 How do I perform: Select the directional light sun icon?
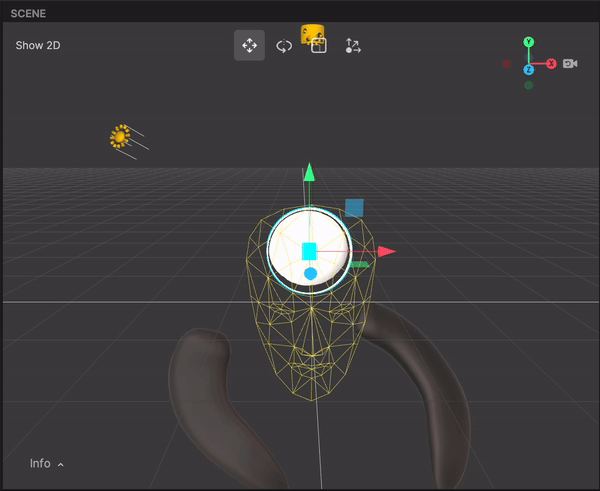pos(120,136)
